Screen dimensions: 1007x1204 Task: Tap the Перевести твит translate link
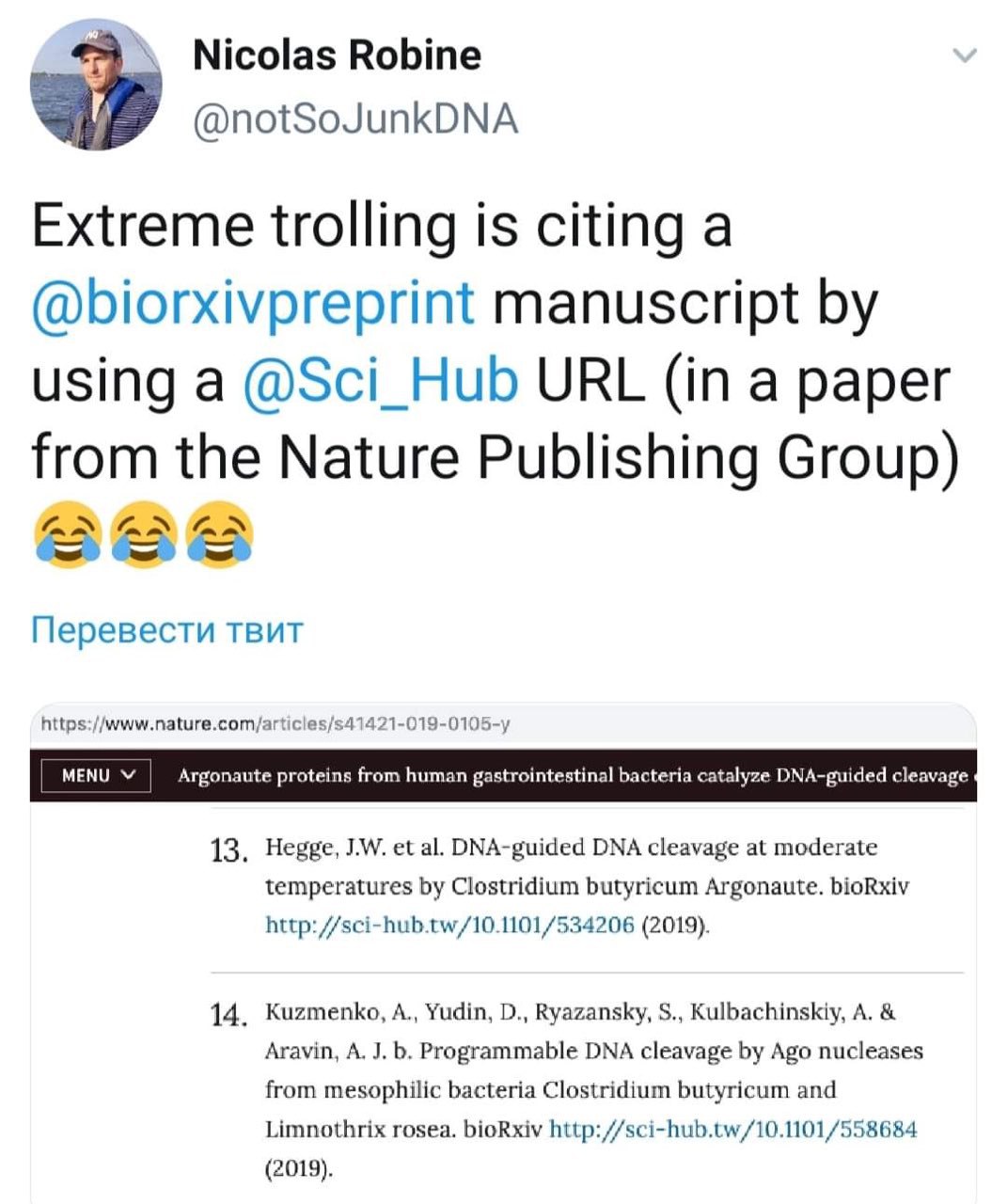pyautogui.click(x=167, y=629)
